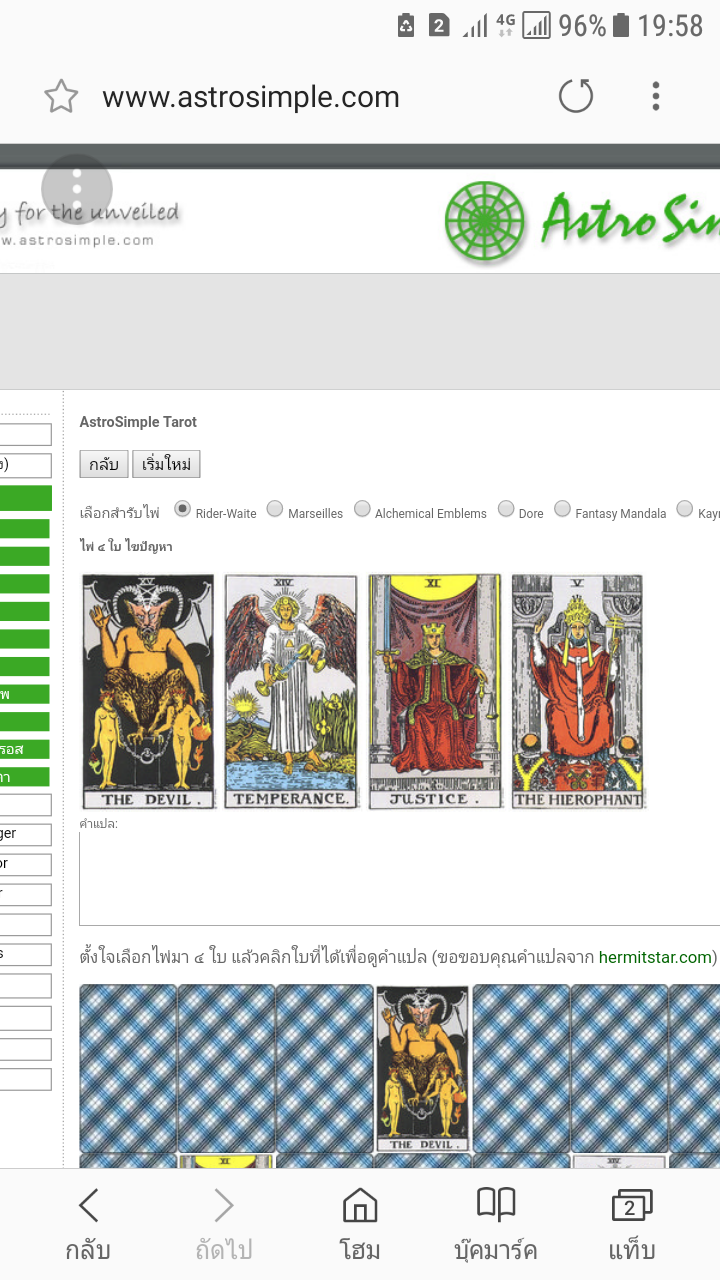
Task: Click The Devil card in spread
Action: click(148, 691)
